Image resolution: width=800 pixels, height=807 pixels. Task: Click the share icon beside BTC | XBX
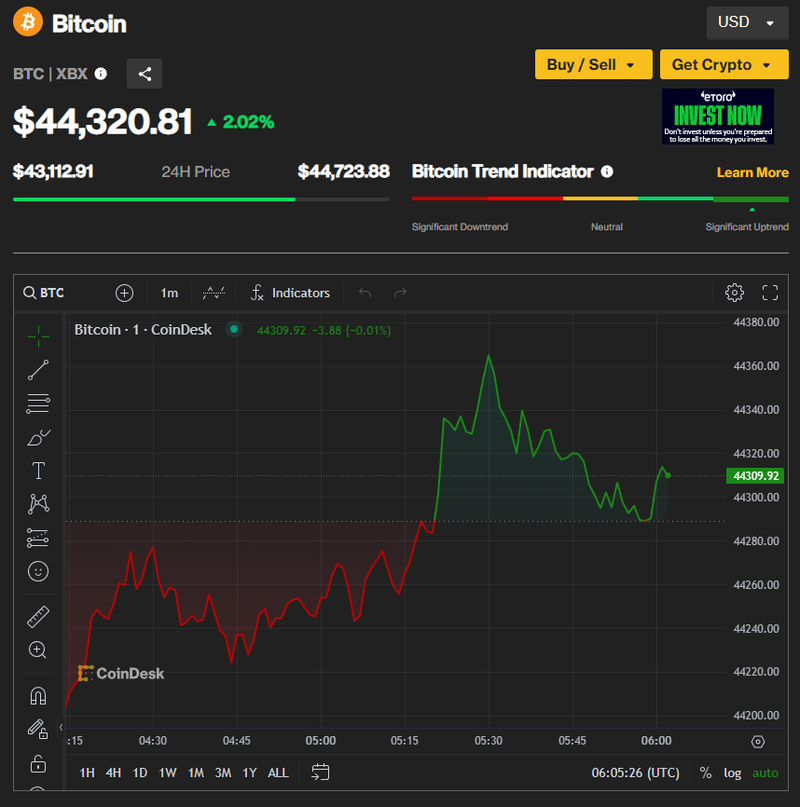(144, 73)
